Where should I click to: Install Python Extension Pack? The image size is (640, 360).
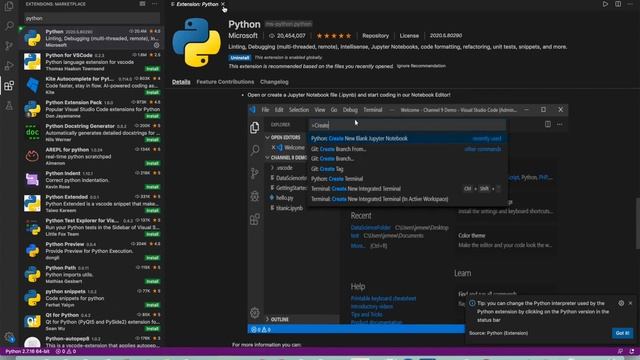point(152,116)
